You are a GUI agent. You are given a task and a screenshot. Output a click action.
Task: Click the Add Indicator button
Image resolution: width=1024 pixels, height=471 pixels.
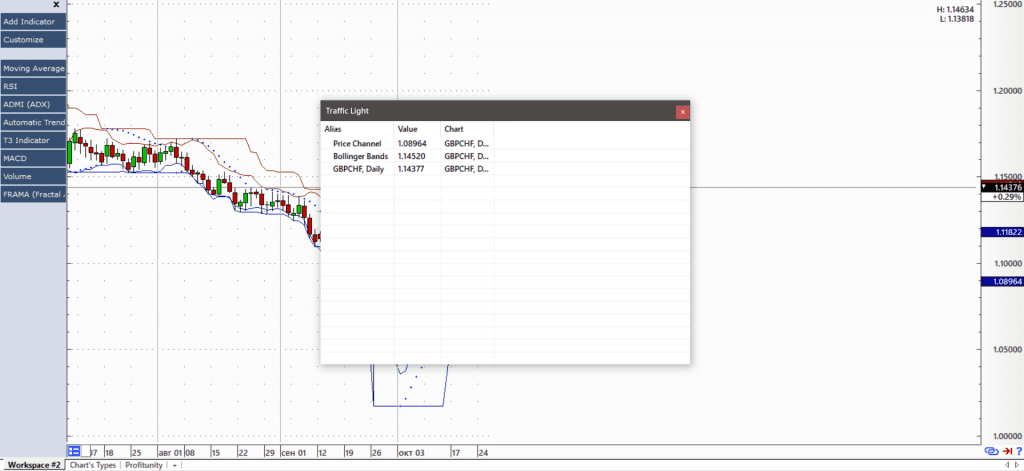pyautogui.click(x=33, y=21)
